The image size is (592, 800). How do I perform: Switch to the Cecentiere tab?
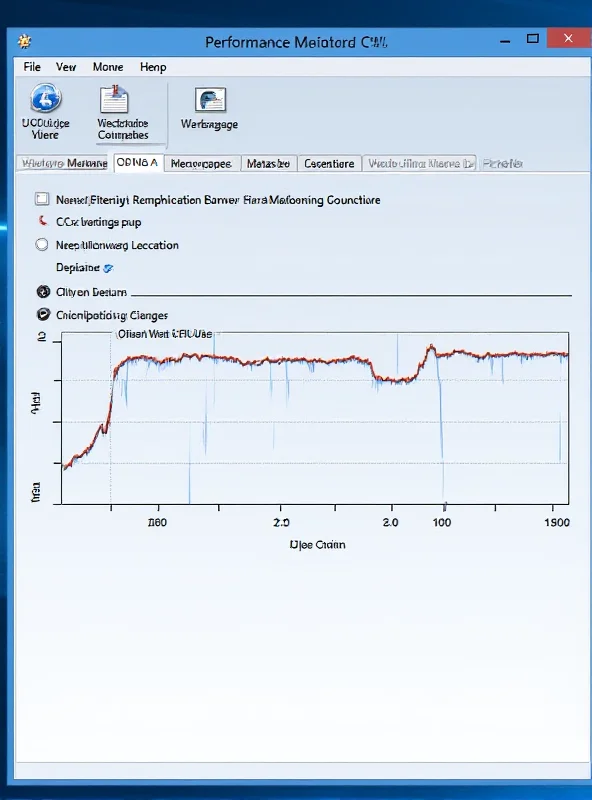tap(329, 164)
